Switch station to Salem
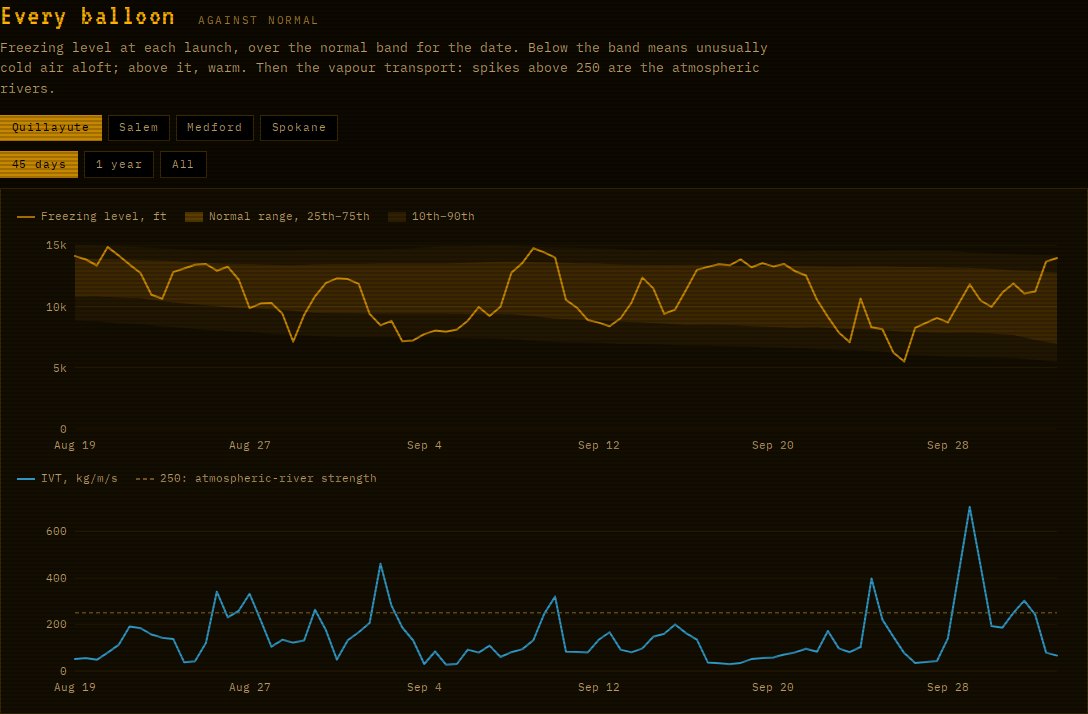Viewport: 1088px width, 714px height. pos(139,128)
